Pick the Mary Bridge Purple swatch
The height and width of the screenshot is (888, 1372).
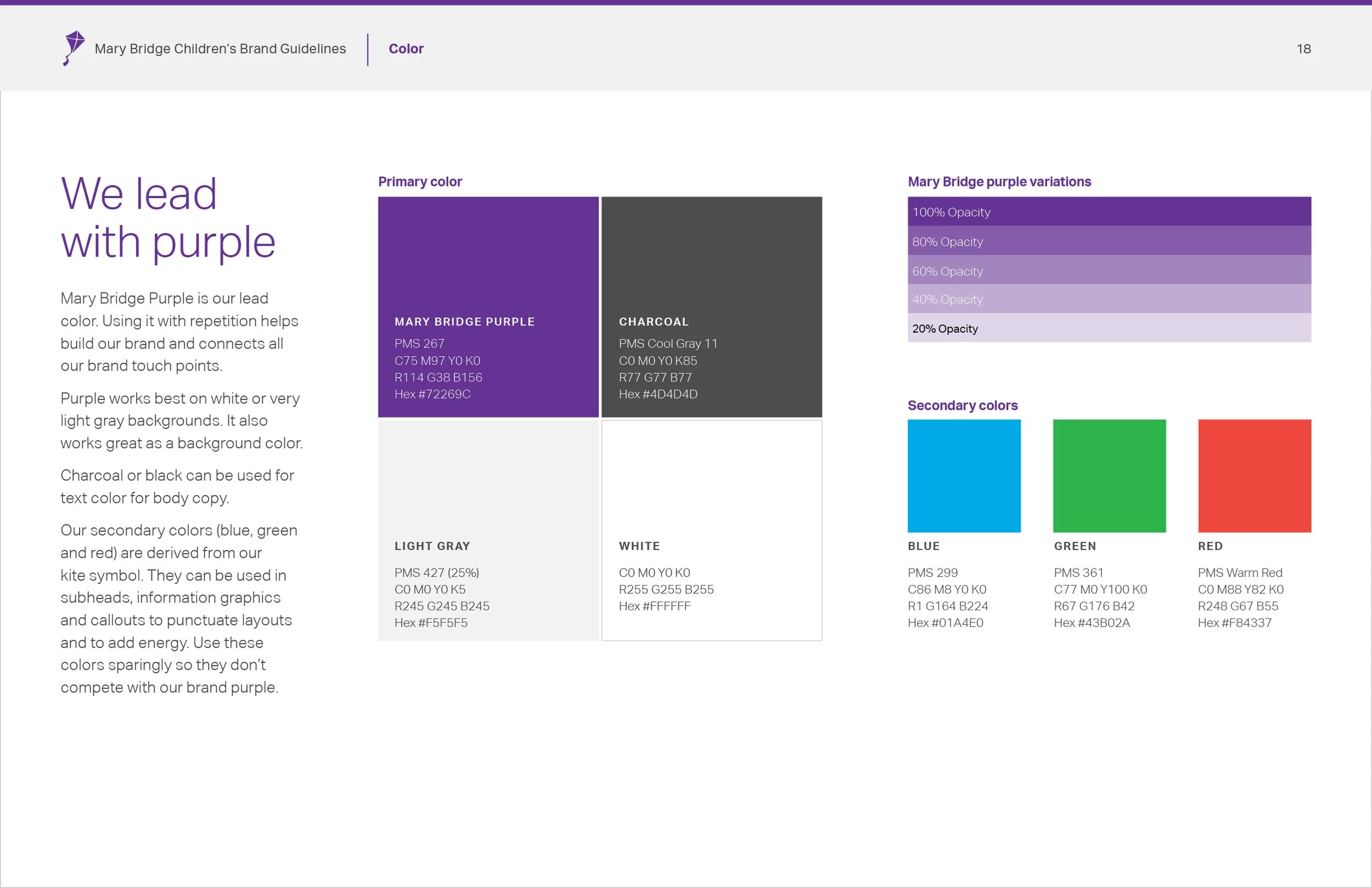[488, 307]
